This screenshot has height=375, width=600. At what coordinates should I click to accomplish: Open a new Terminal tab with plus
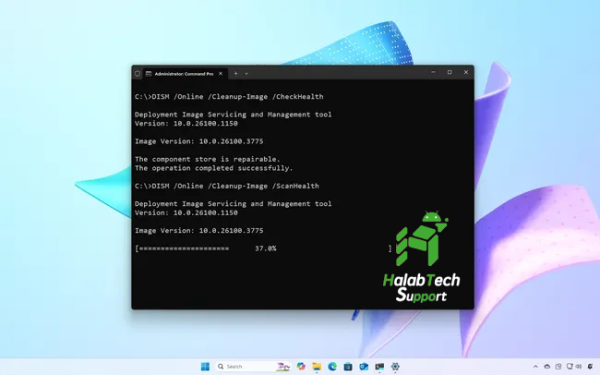(x=236, y=73)
